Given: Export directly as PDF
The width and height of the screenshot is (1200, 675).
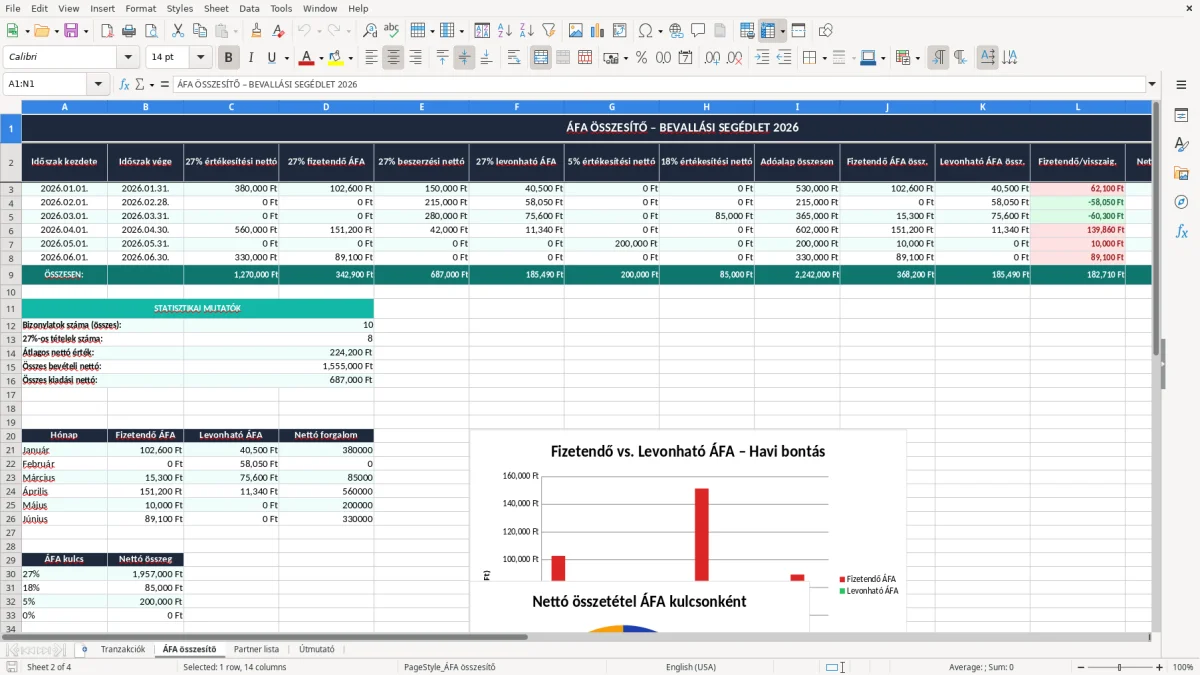Looking at the screenshot, I should click(x=107, y=31).
